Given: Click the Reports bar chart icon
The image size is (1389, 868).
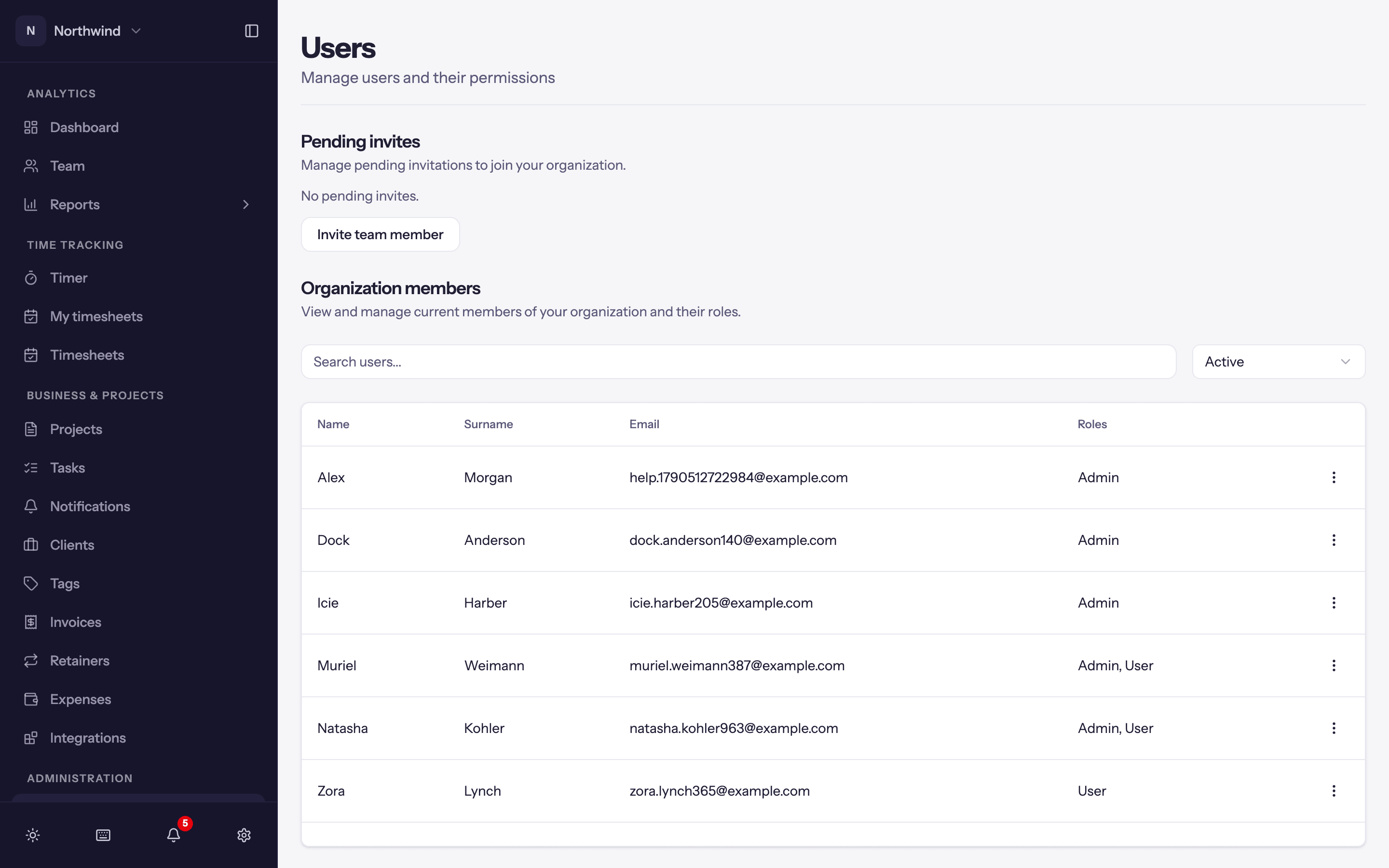Looking at the screenshot, I should (x=31, y=204).
